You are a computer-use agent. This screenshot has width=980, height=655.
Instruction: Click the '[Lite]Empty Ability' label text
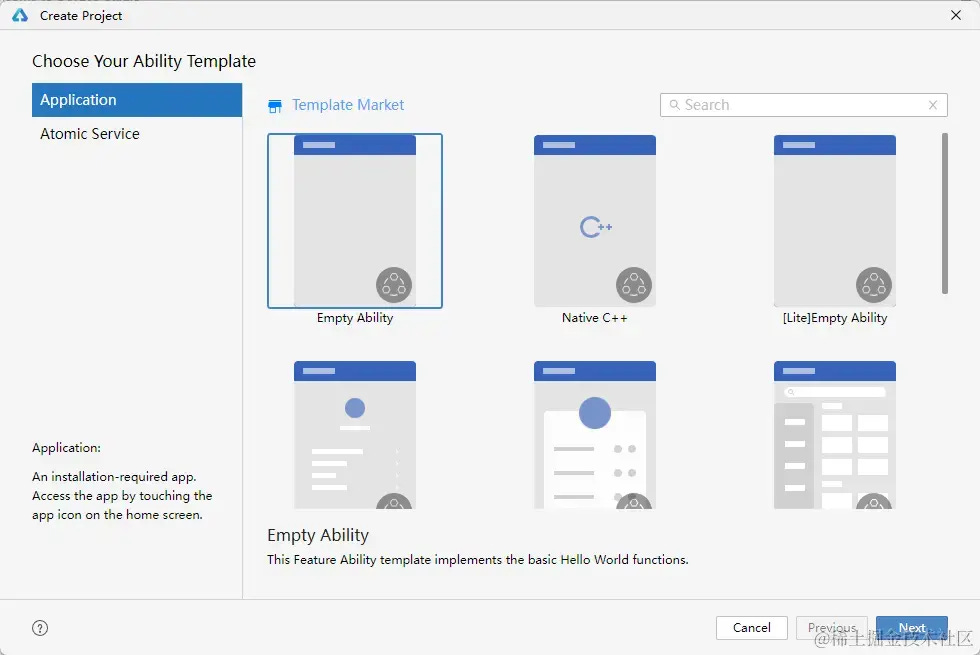tap(834, 318)
